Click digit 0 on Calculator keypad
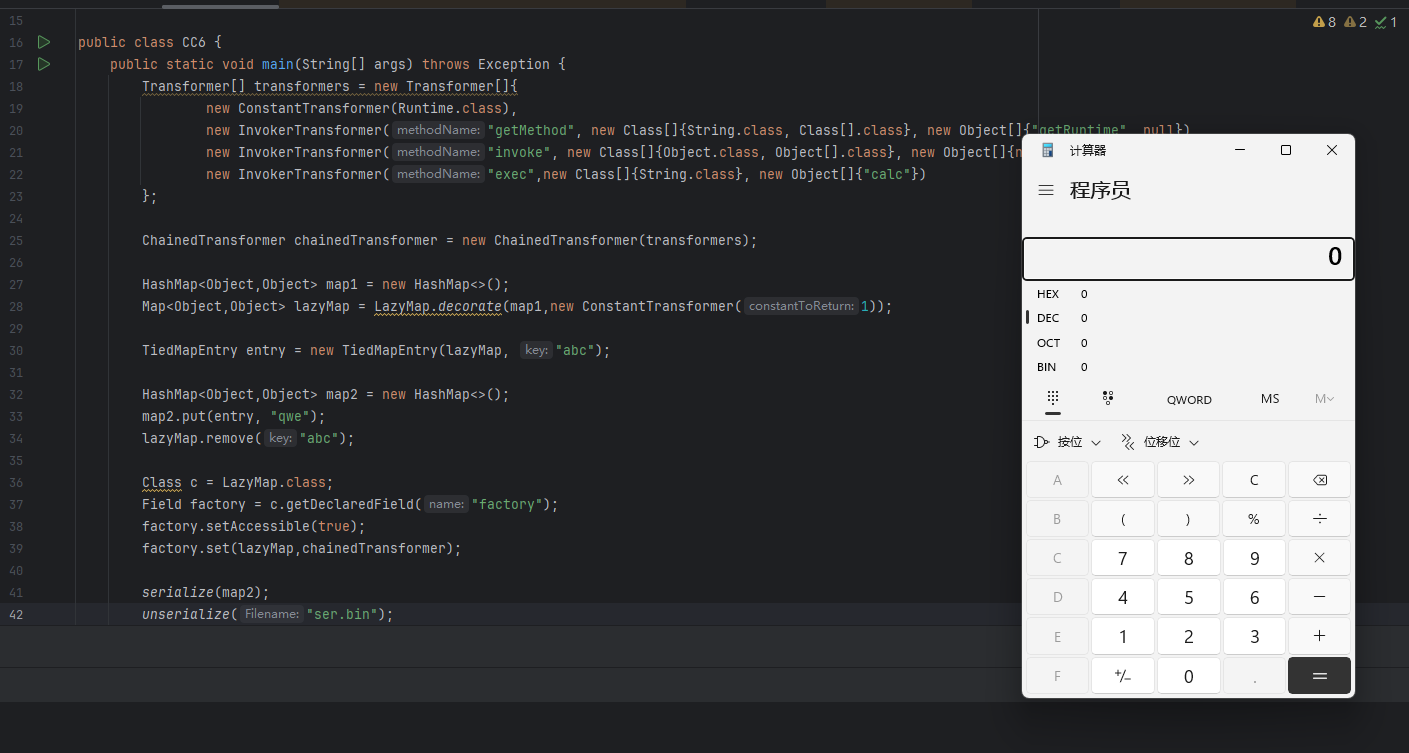The width and height of the screenshot is (1409, 753). click(1188, 676)
